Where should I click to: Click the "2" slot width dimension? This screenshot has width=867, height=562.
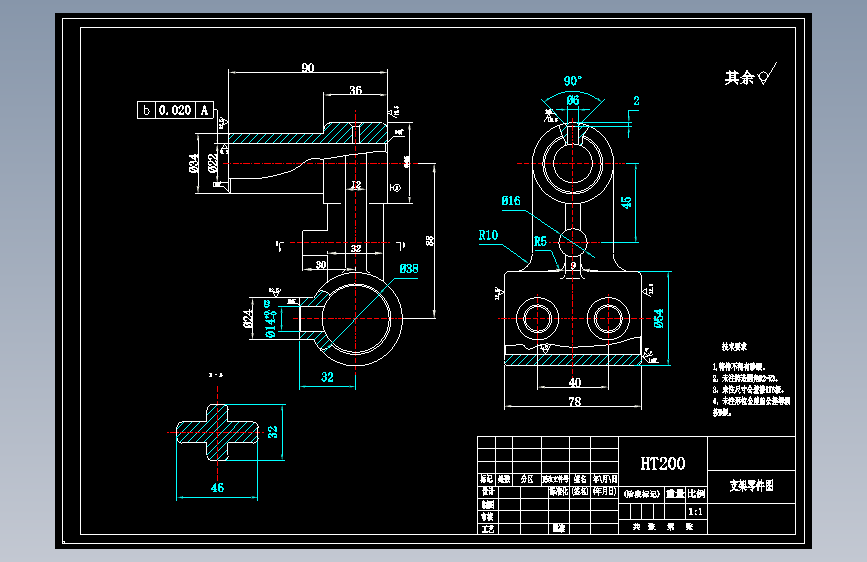coord(636,101)
